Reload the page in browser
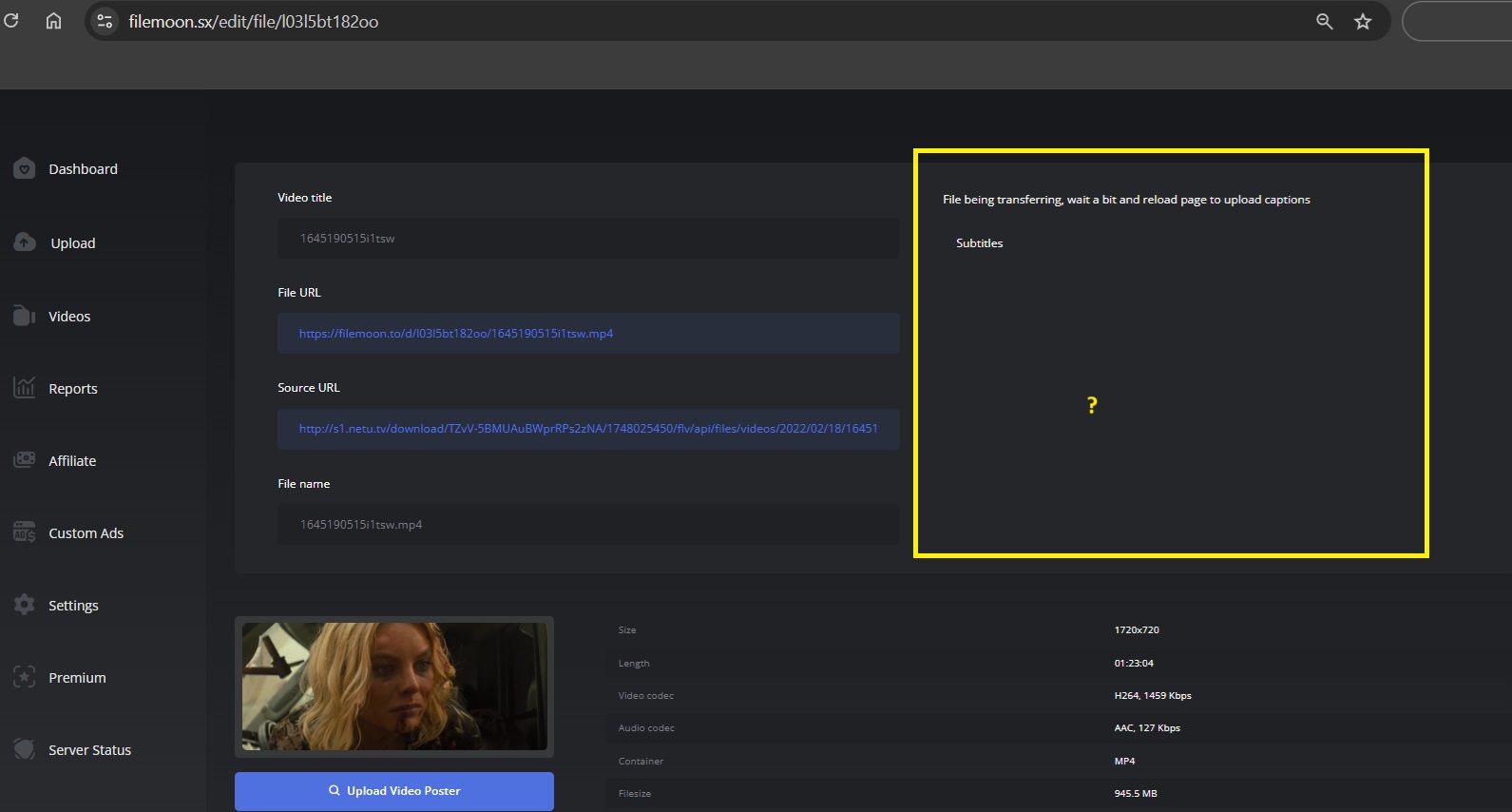The width and height of the screenshot is (1512, 812). pyautogui.click(x=11, y=21)
